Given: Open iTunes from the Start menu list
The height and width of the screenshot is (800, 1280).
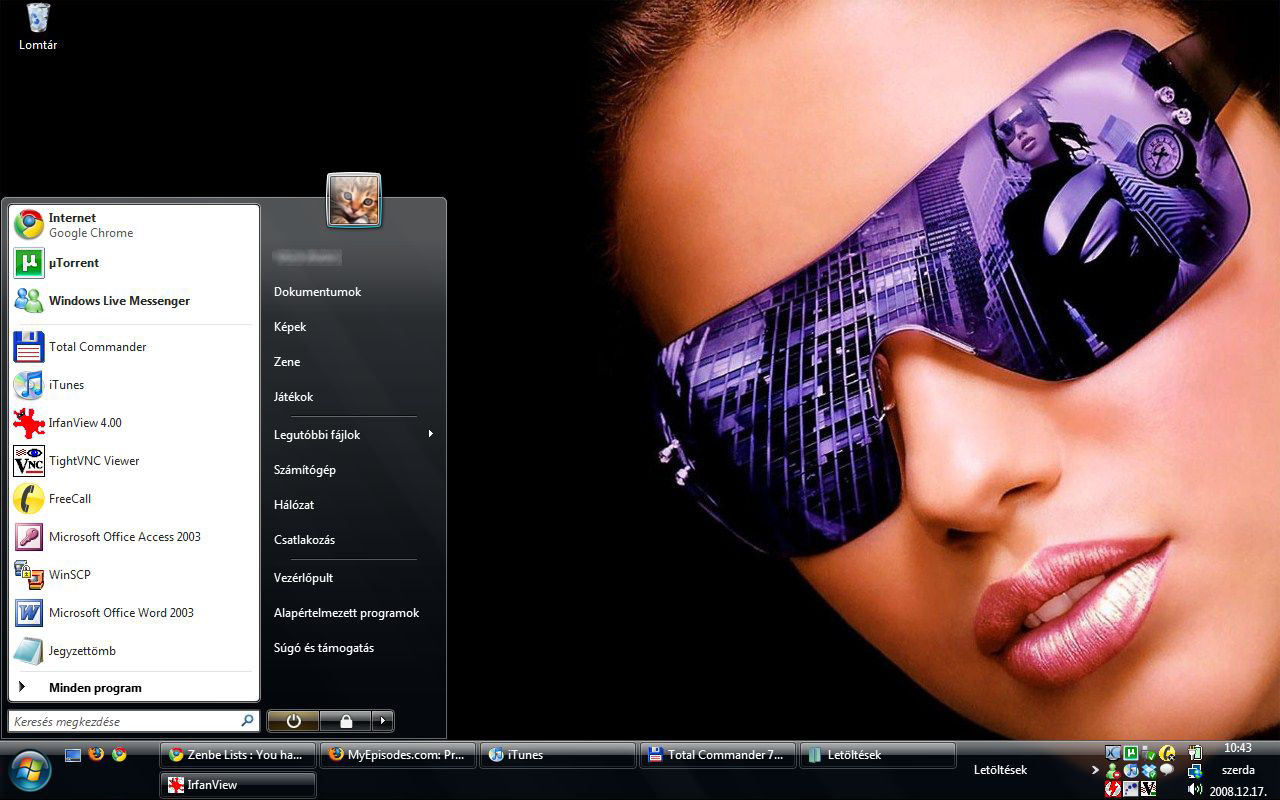Looking at the screenshot, I should click(x=135, y=385).
